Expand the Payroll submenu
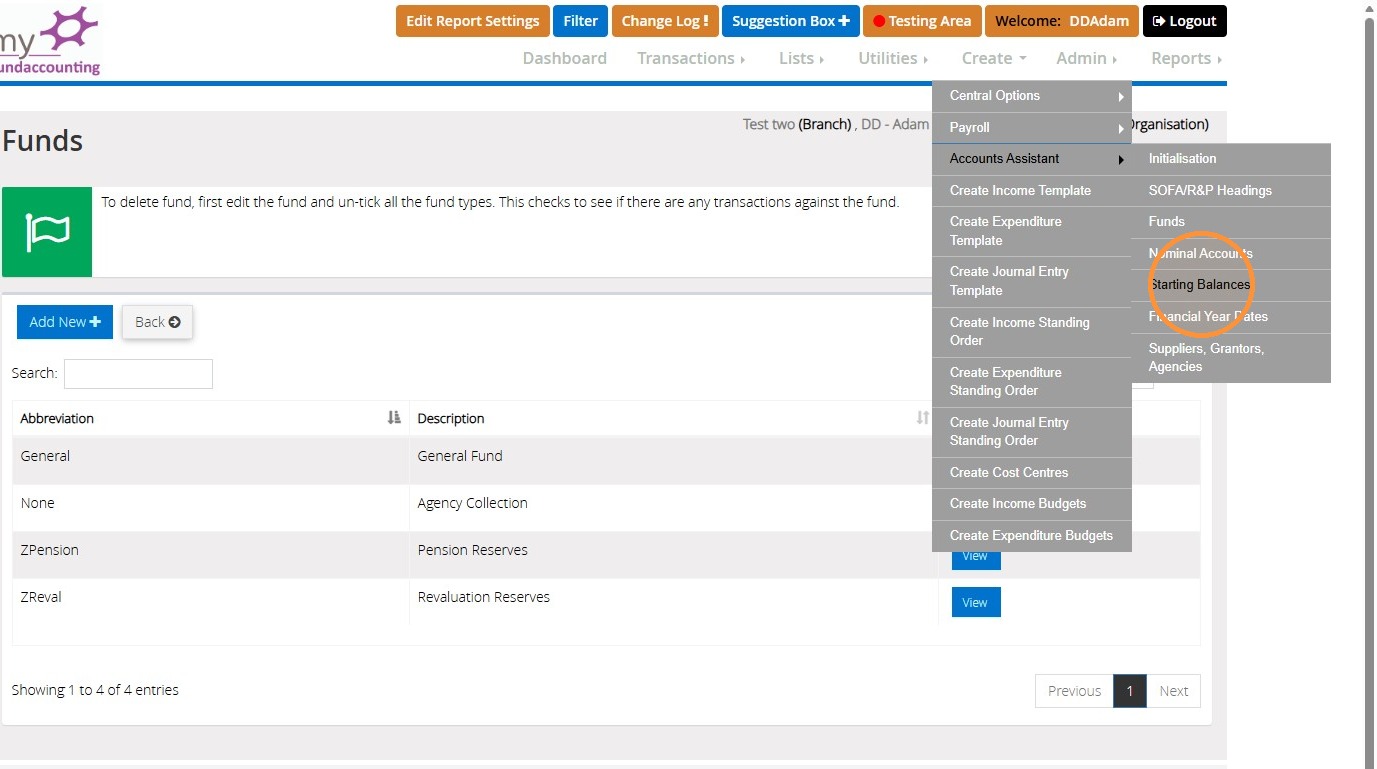The width and height of the screenshot is (1377, 769). [x=1032, y=128]
